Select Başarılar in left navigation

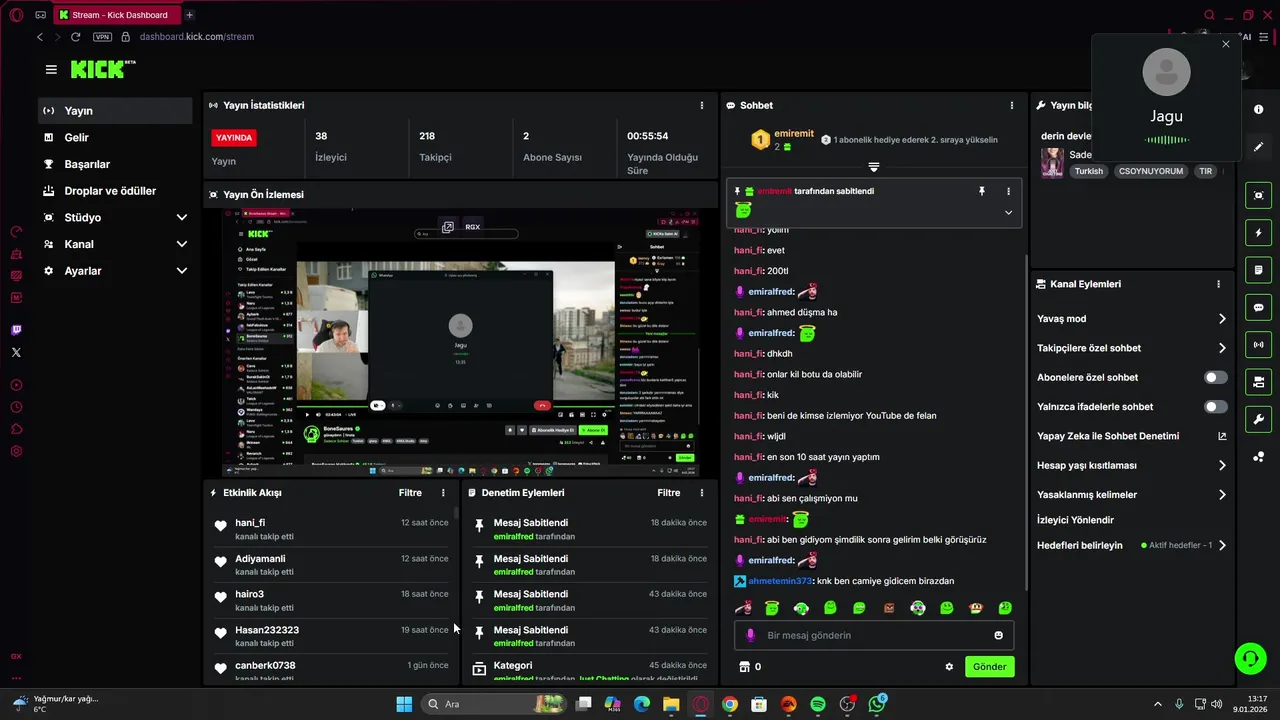pyautogui.click(x=116, y=164)
